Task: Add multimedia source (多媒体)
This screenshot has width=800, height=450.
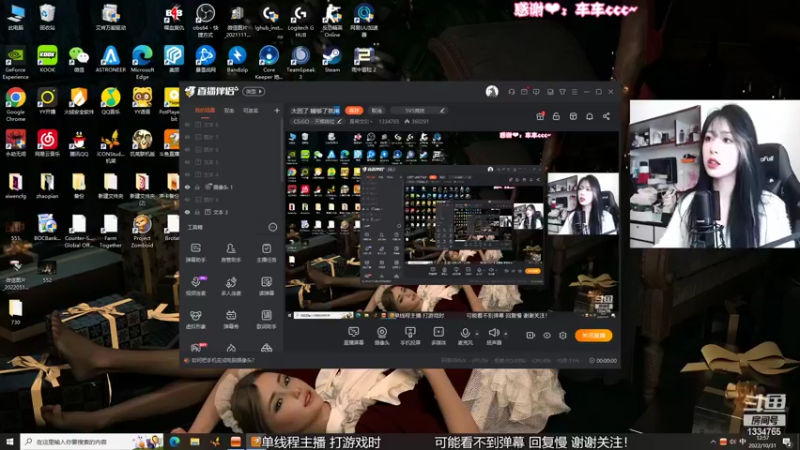Action: click(438, 336)
